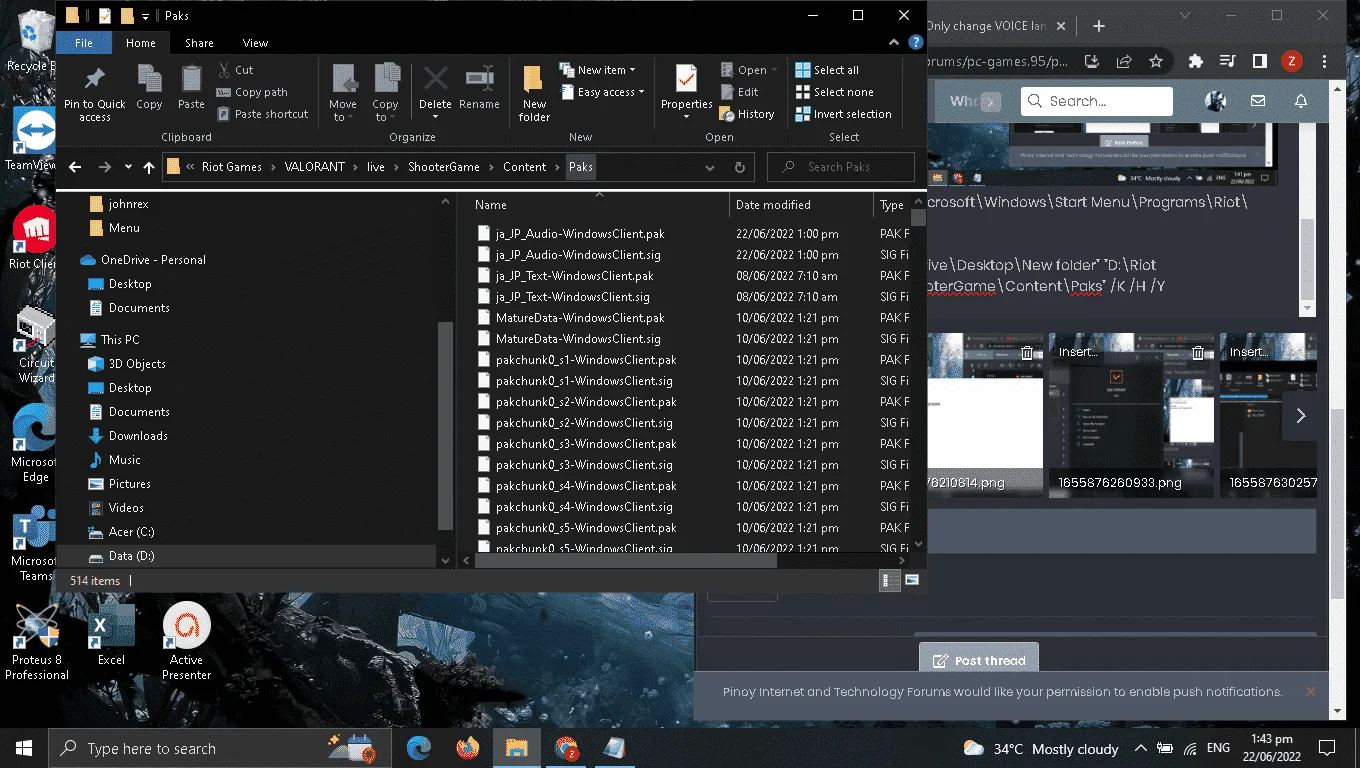Open the Delete button dropdown arrow

[x=435, y=116]
